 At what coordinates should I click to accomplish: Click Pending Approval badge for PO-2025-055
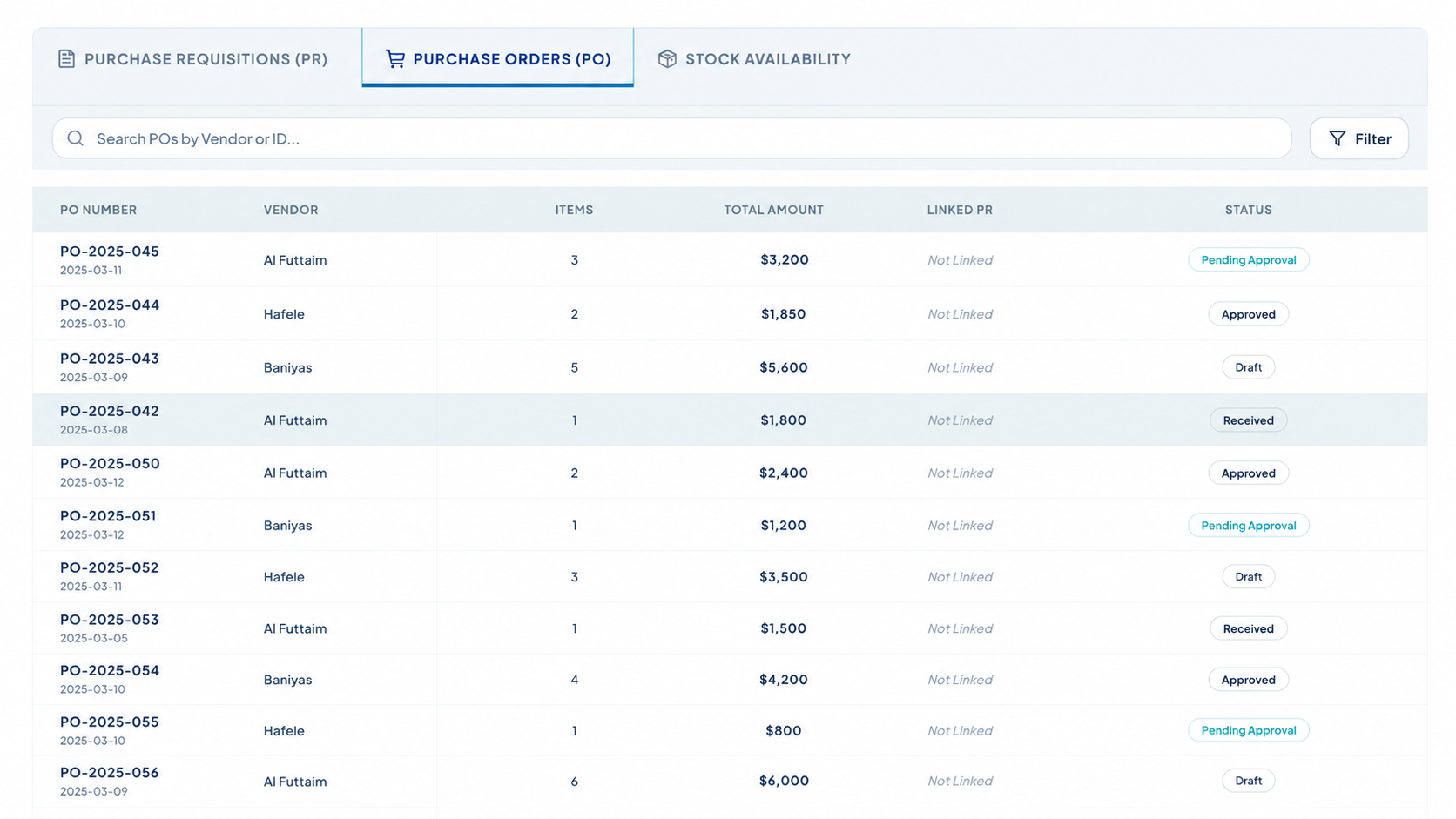coord(1249,730)
